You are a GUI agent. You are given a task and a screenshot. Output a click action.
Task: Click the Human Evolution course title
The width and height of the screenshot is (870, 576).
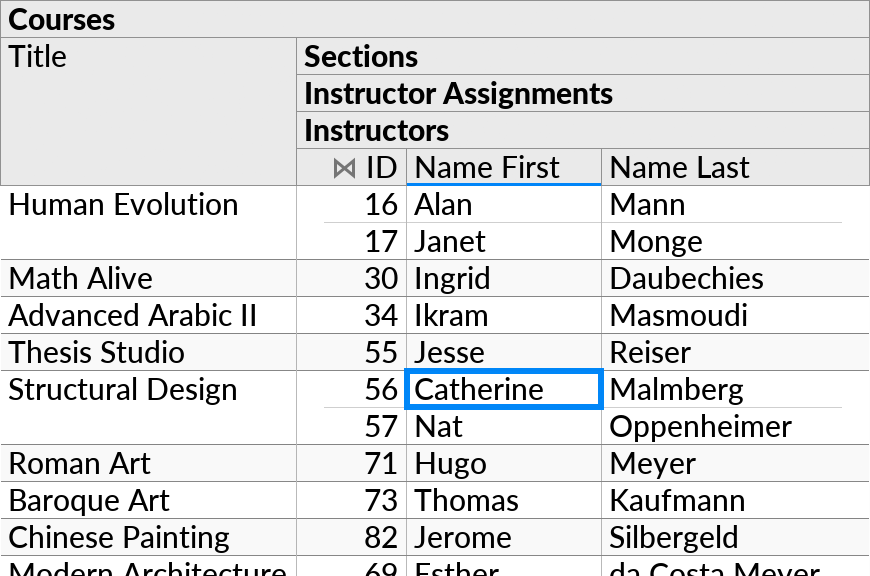point(122,204)
